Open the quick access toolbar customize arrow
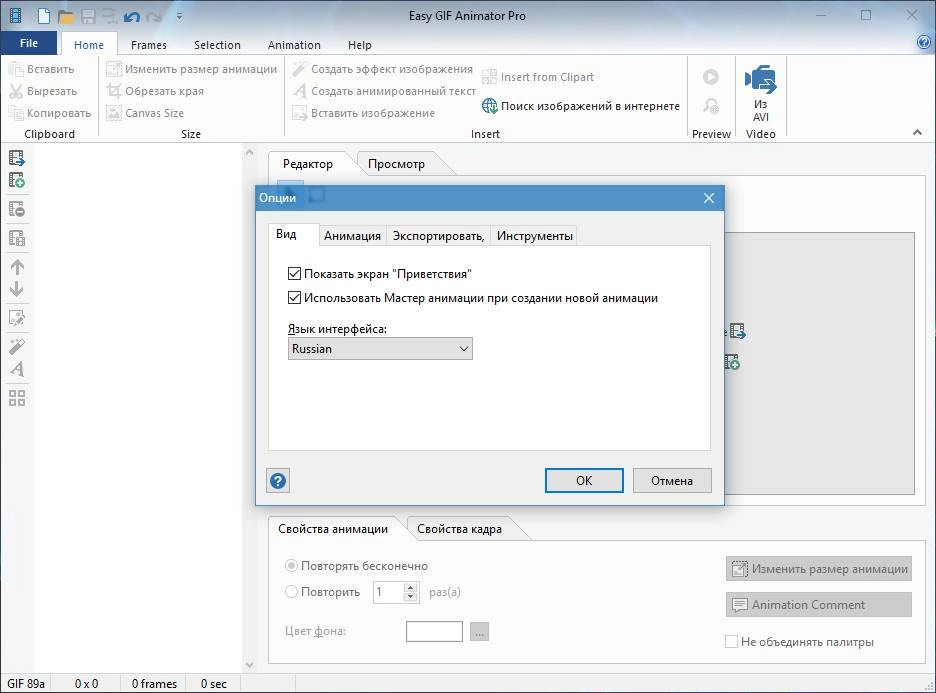 [179, 17]
